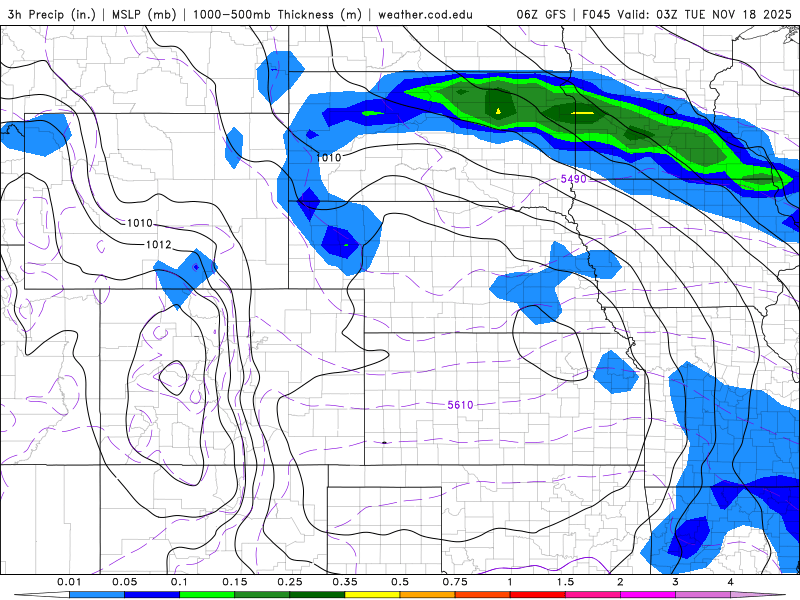The height and width of the screenshot is (600, 800).
Task: Click the orange colorbar swatch after 0.5
Action: click(428, 595)
